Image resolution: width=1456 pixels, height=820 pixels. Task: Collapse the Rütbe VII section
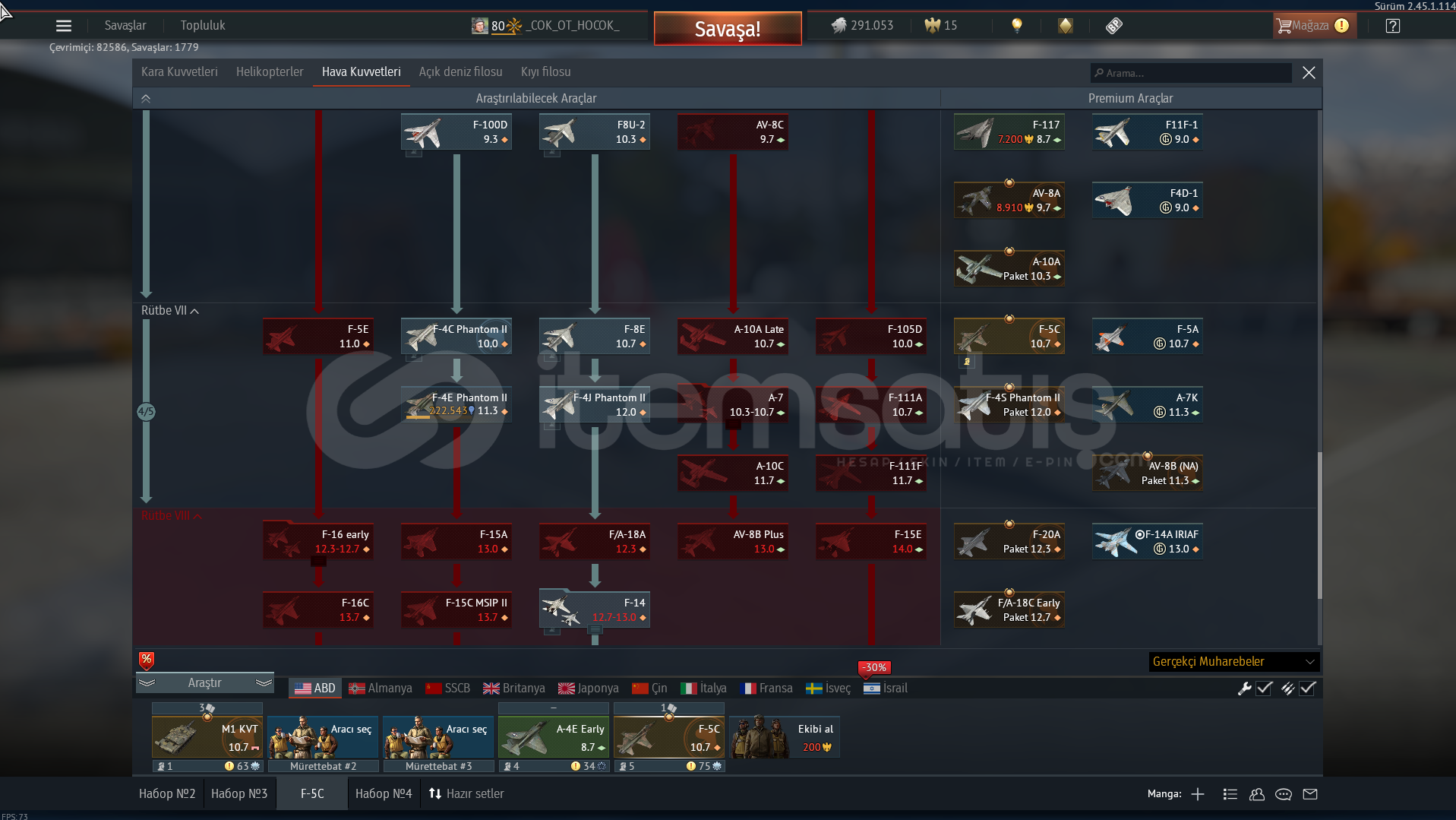[x=170, y=311]
